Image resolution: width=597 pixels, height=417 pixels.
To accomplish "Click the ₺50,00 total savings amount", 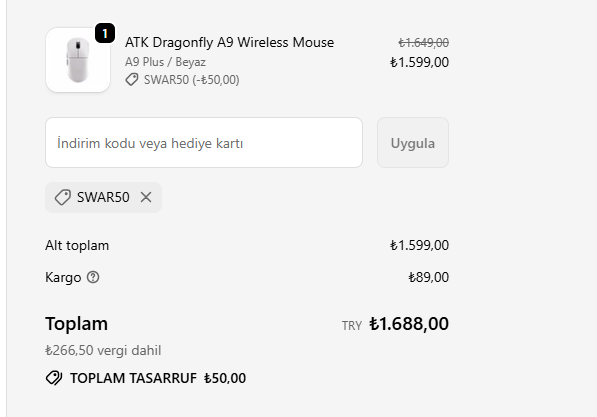I will 225,378.
